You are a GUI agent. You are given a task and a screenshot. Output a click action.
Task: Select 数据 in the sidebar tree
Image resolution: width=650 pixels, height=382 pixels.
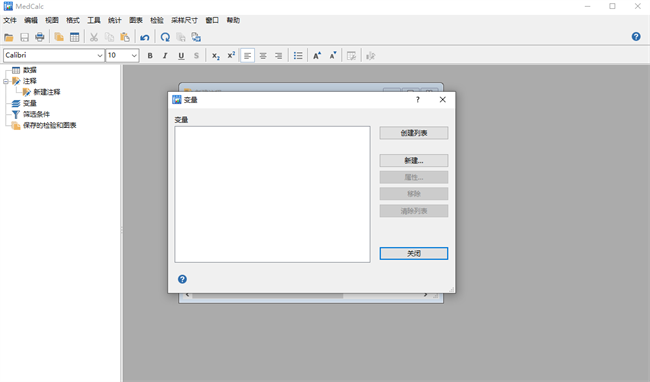30,70
